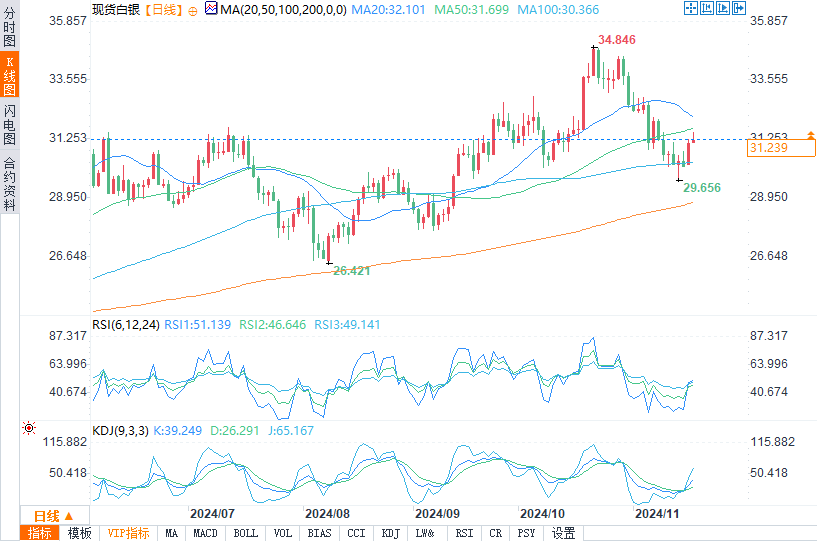Click the RSI2:46.646 value

(273, 325)
